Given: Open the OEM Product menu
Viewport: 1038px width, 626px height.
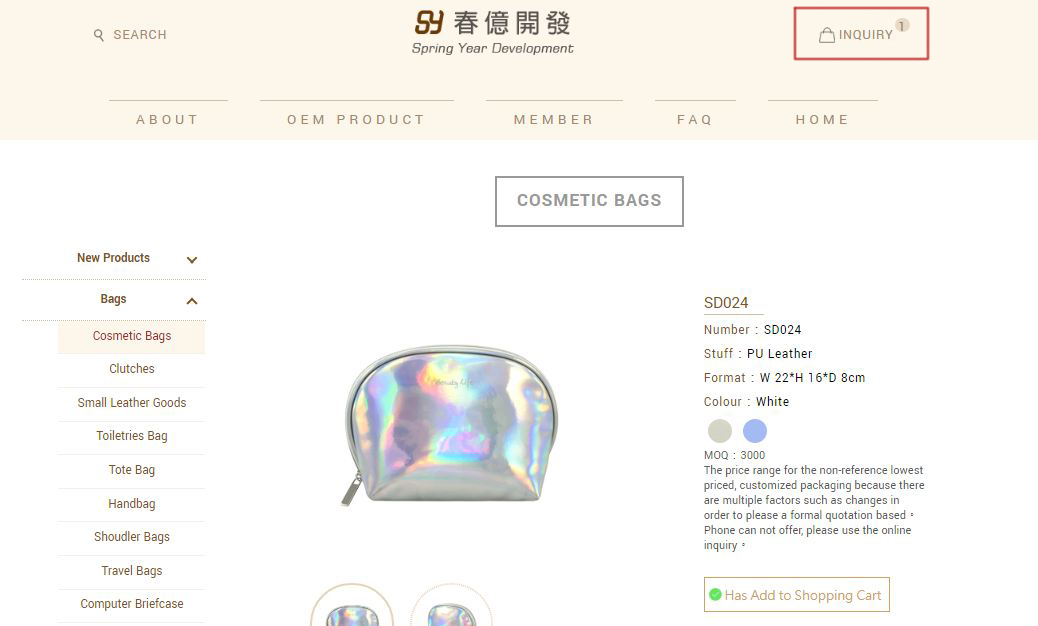Looking at the screenshot, I should pyautogui.click(x=356, y=119).
